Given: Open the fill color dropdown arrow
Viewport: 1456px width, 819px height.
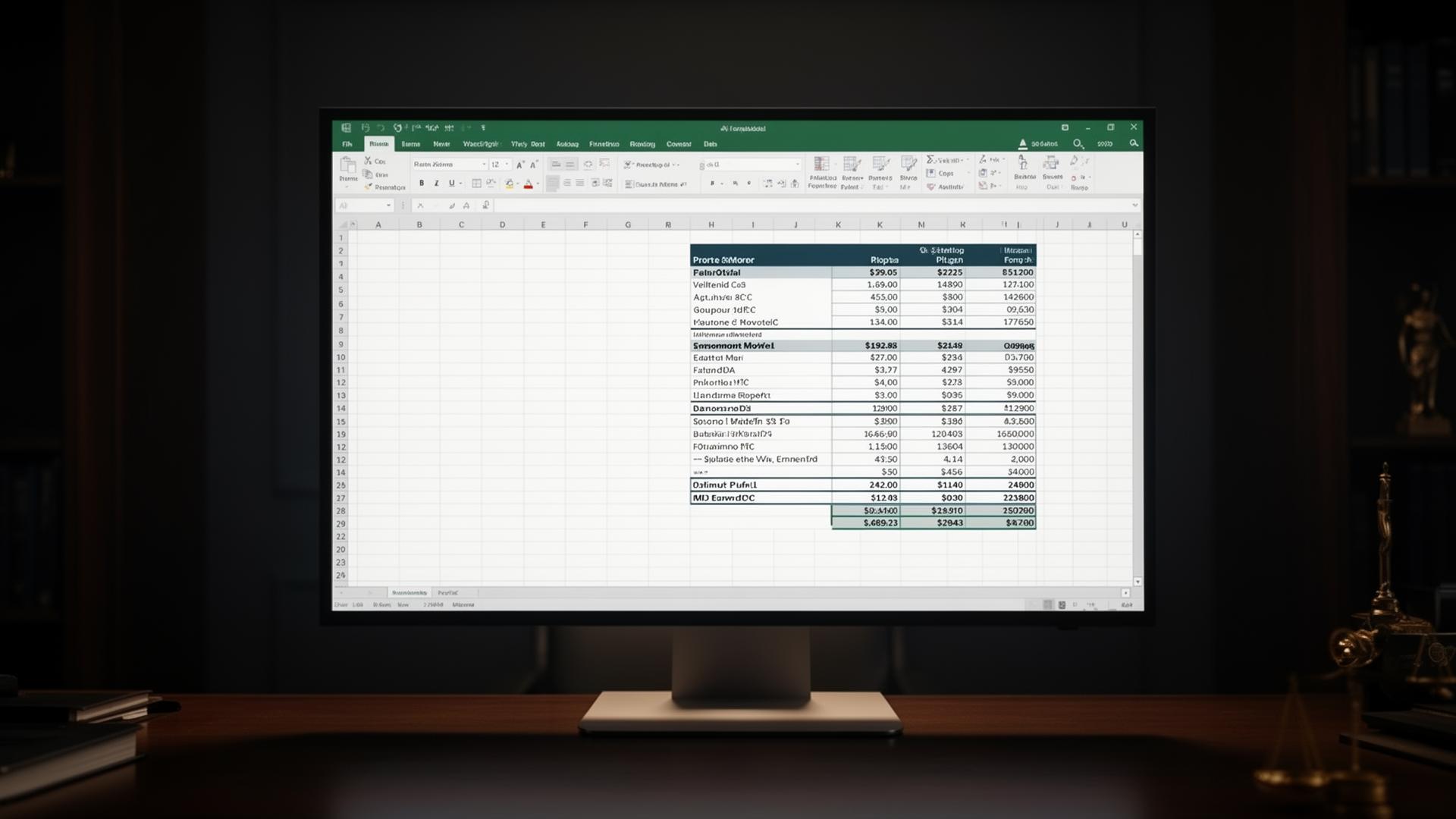Looking at the screenshot, I should (x=518, y=184).
